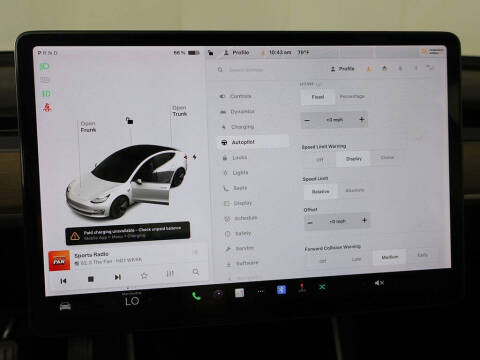Open the Lights settings section
Viewport: 480px width, 360px height.
[236, 172]
